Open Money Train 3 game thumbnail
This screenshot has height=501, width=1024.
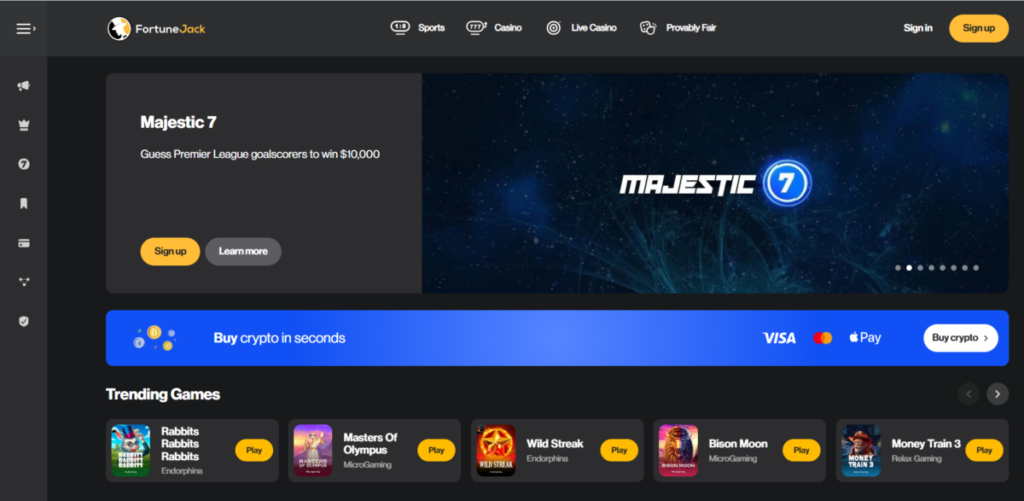pos(861,451)
